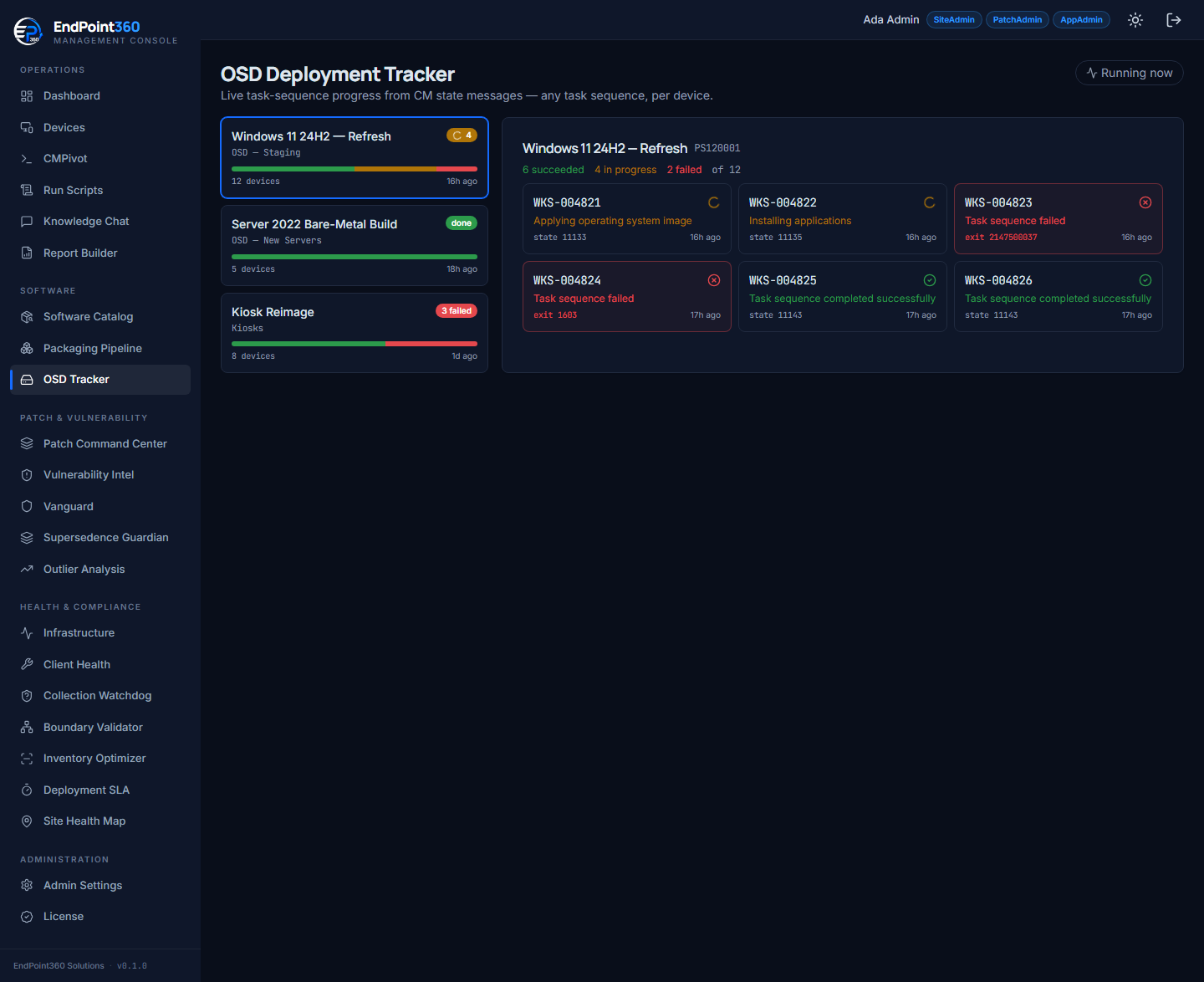Click the PS120001 package ID
1204x982 pixels.
[717, 148]
